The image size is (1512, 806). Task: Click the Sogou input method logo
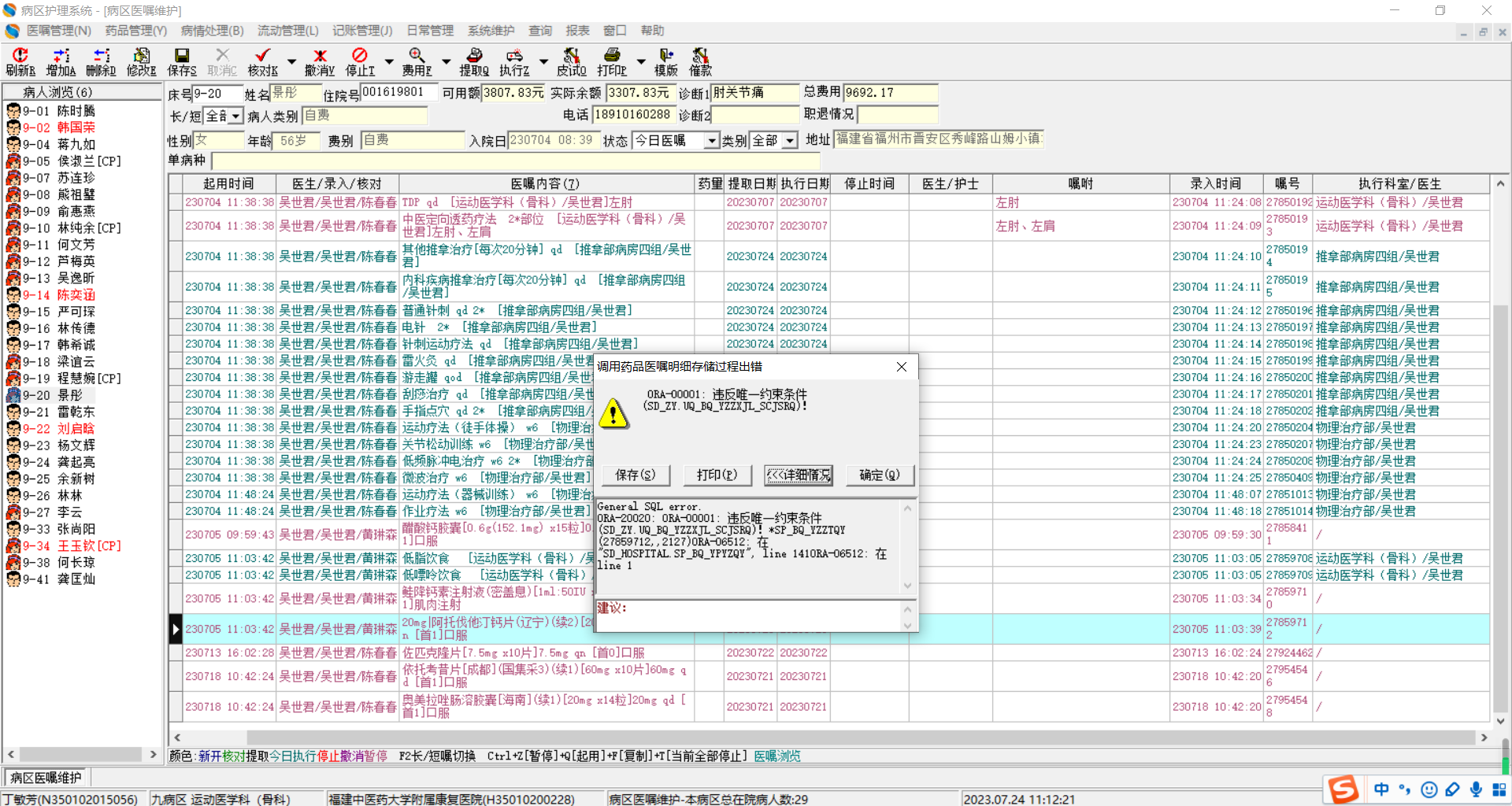pos(1343,789)
